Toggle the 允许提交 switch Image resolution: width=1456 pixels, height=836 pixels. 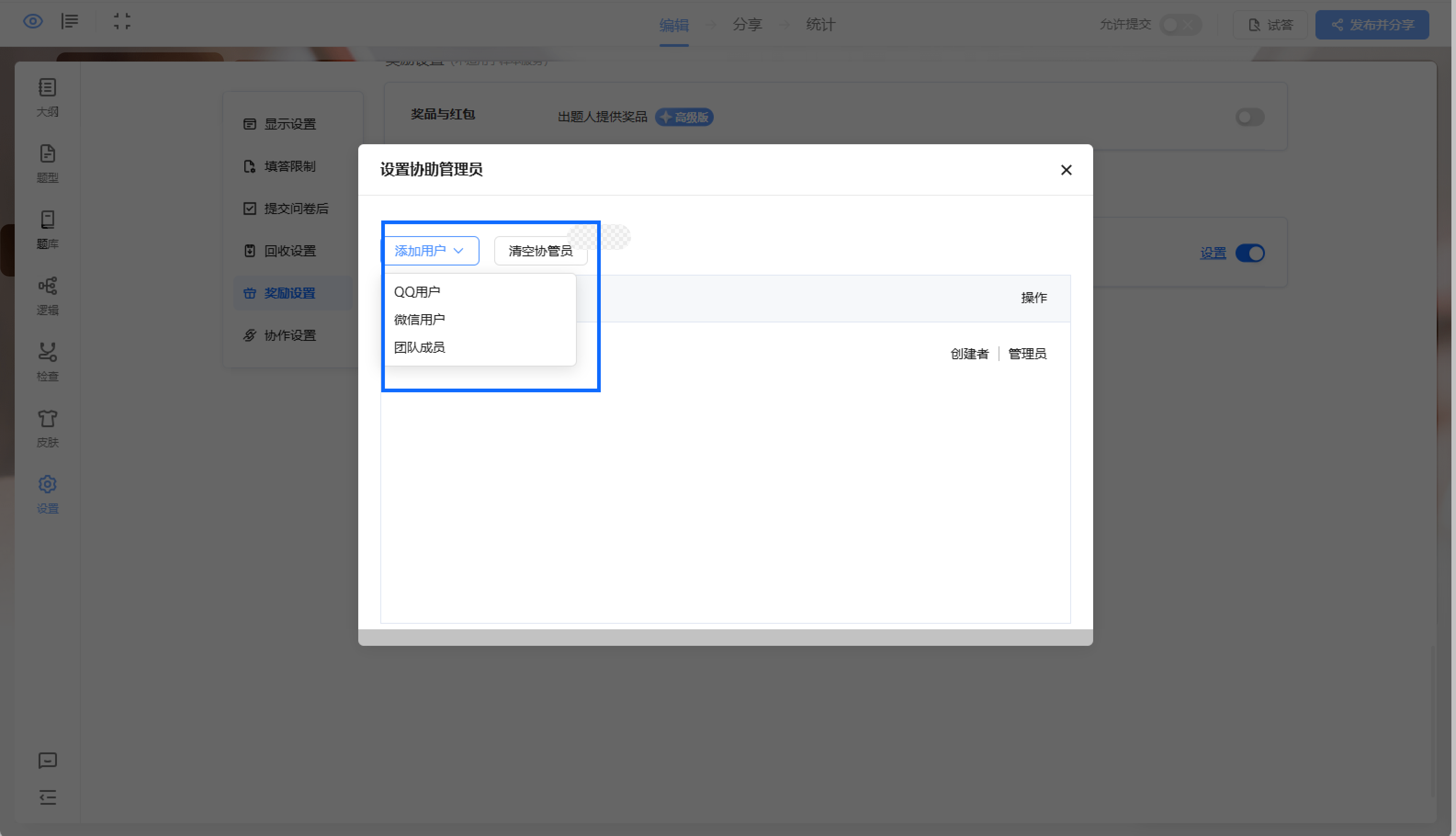tap(1180, 25)
